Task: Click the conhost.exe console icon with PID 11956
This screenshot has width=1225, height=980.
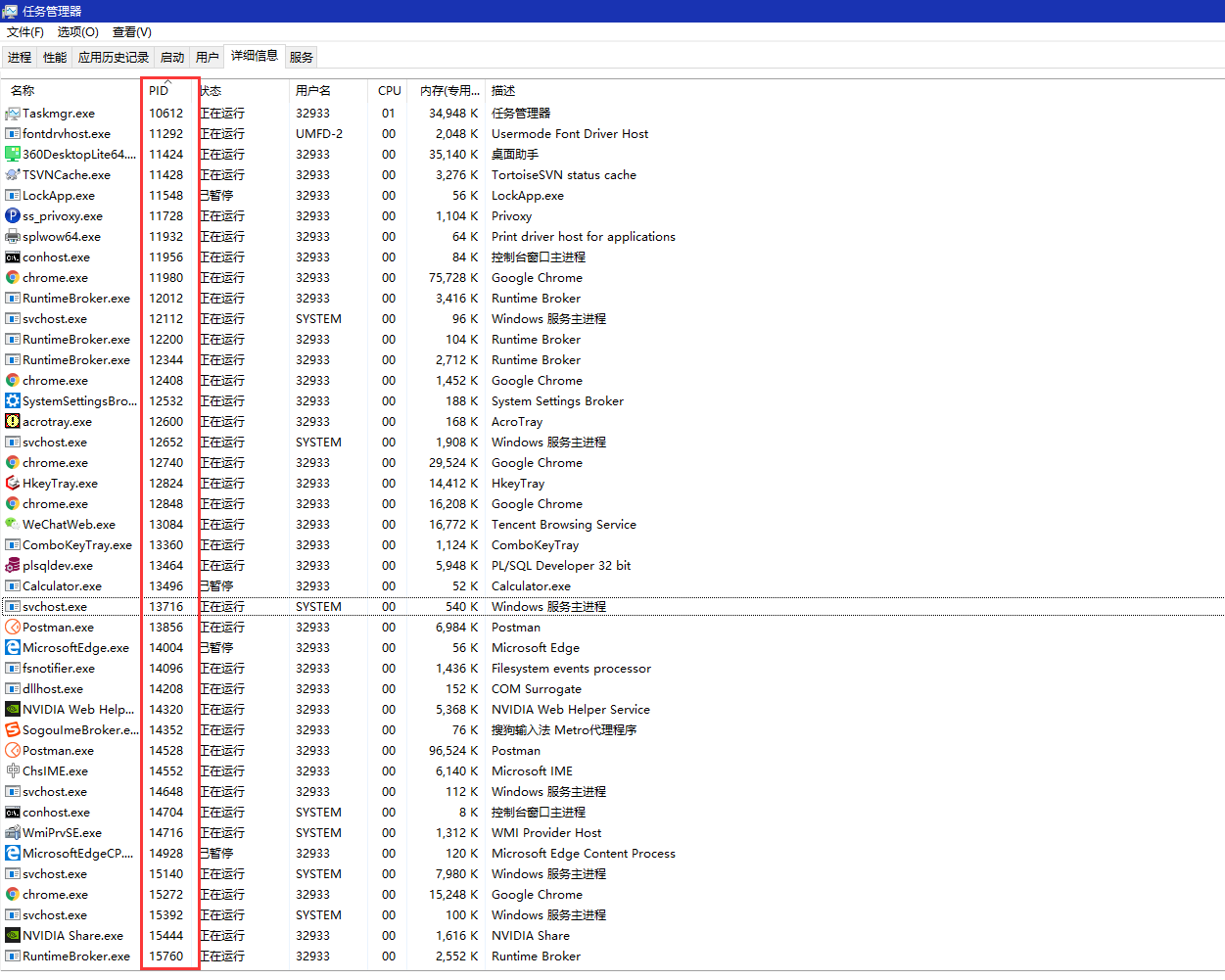Action: (x=13, y=257)
